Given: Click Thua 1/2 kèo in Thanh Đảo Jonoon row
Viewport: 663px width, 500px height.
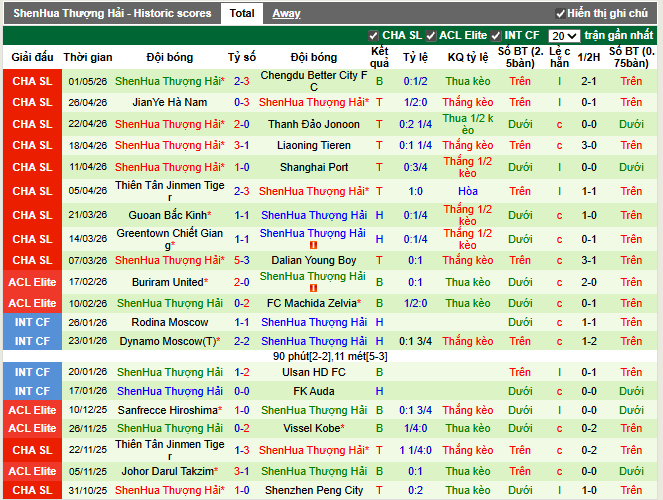Looking at the screenshot, I should coord(468,124).
